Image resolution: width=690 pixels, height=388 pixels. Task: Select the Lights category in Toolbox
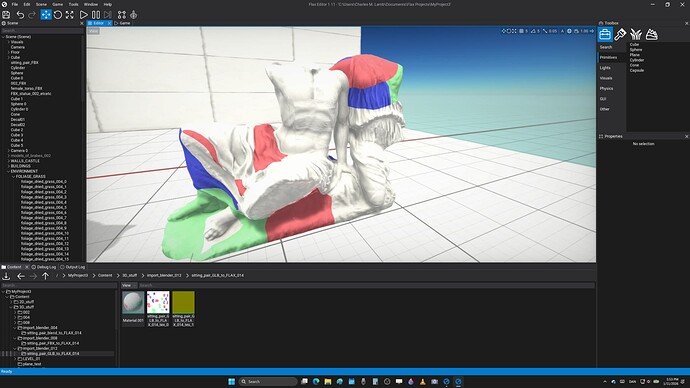tap(605, 68)
